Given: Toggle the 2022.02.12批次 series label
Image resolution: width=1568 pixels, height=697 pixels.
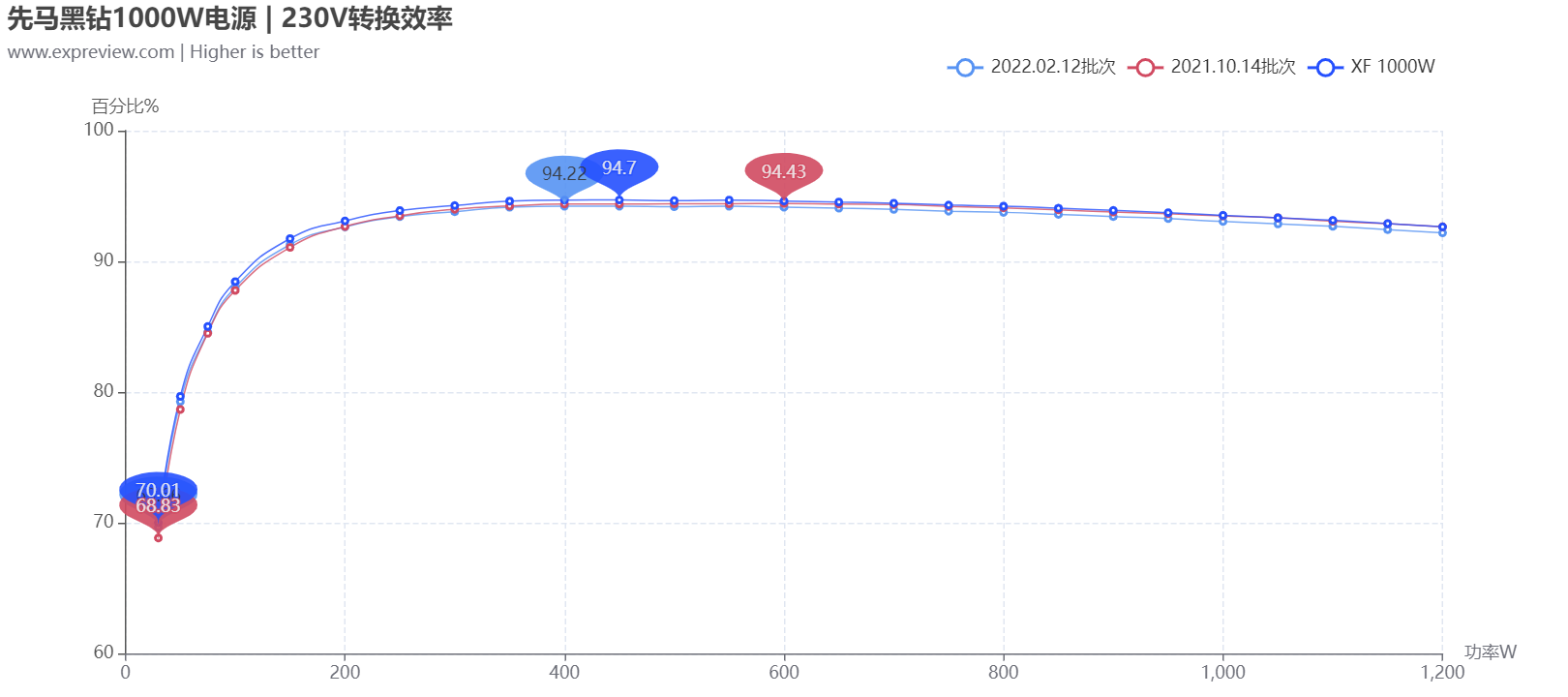Looking at the screenshot, I should 1053,67.
